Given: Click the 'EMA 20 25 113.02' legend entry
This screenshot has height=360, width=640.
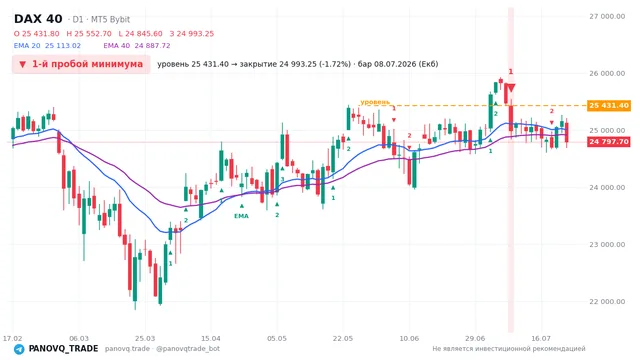Looking at the screenshot, I should 47,46.
